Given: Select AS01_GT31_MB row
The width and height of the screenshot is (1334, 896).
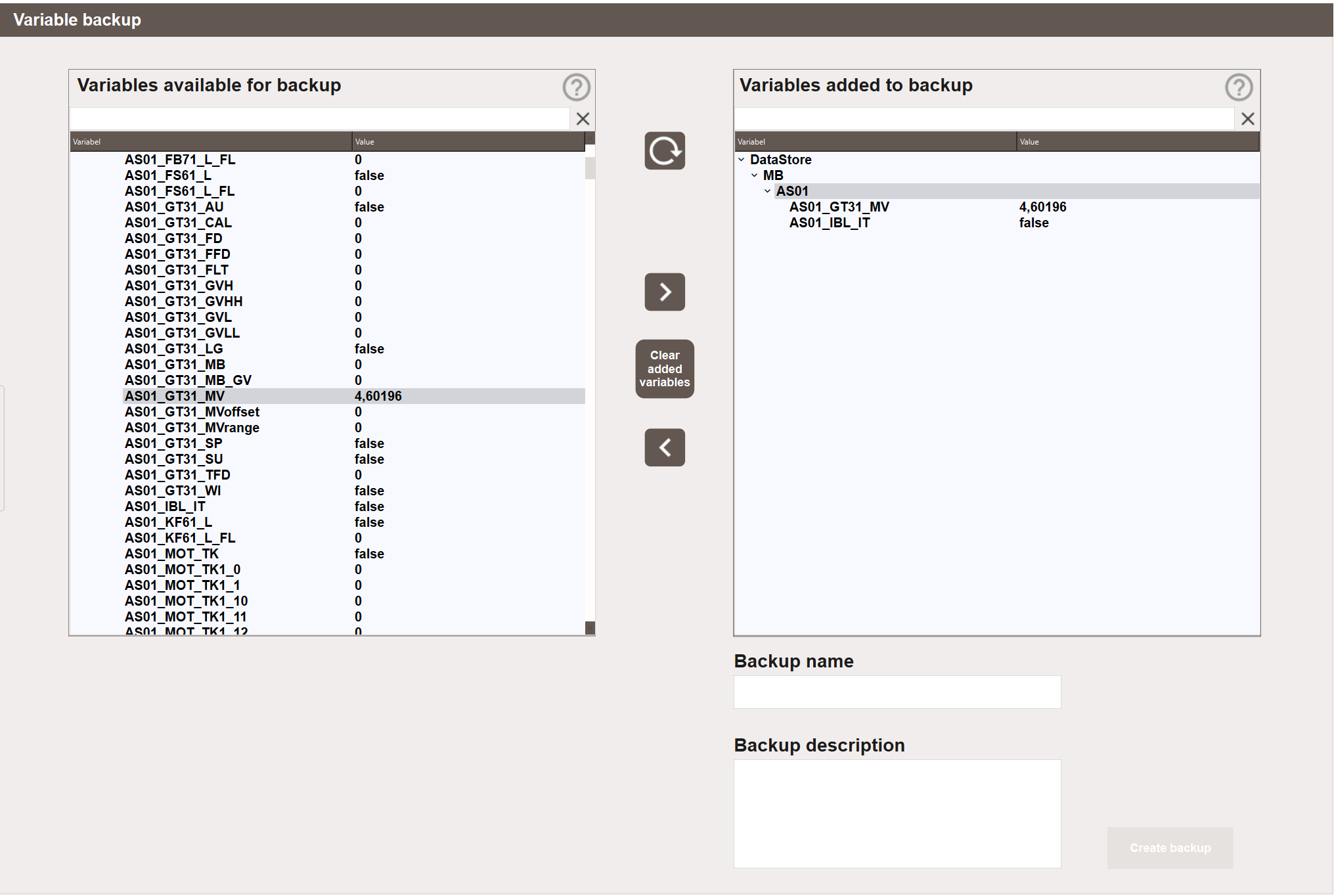Looking at the screenshot, I should tap(353, 365).
